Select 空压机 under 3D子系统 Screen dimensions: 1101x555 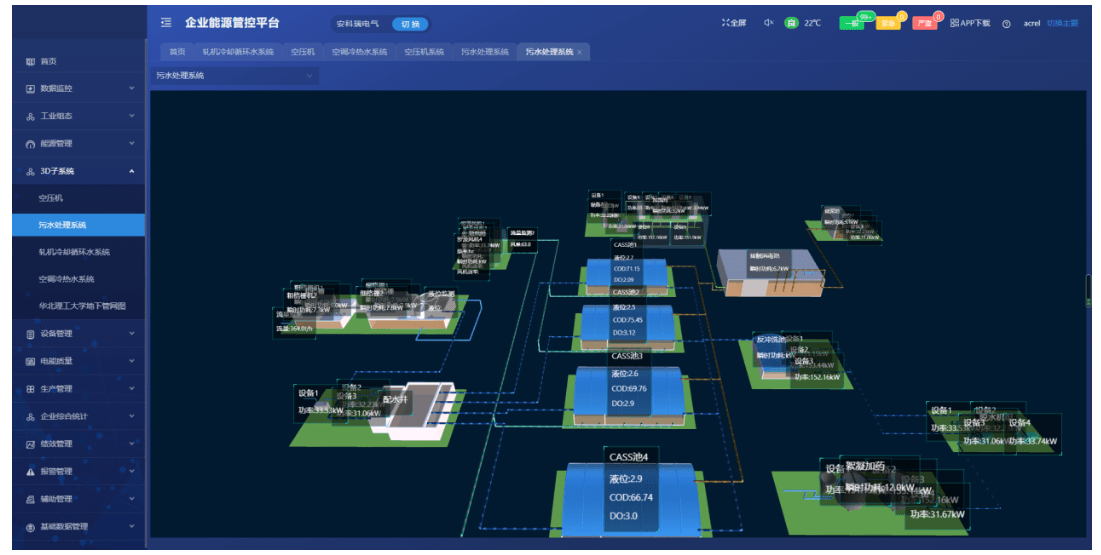(x=79, y=199)
